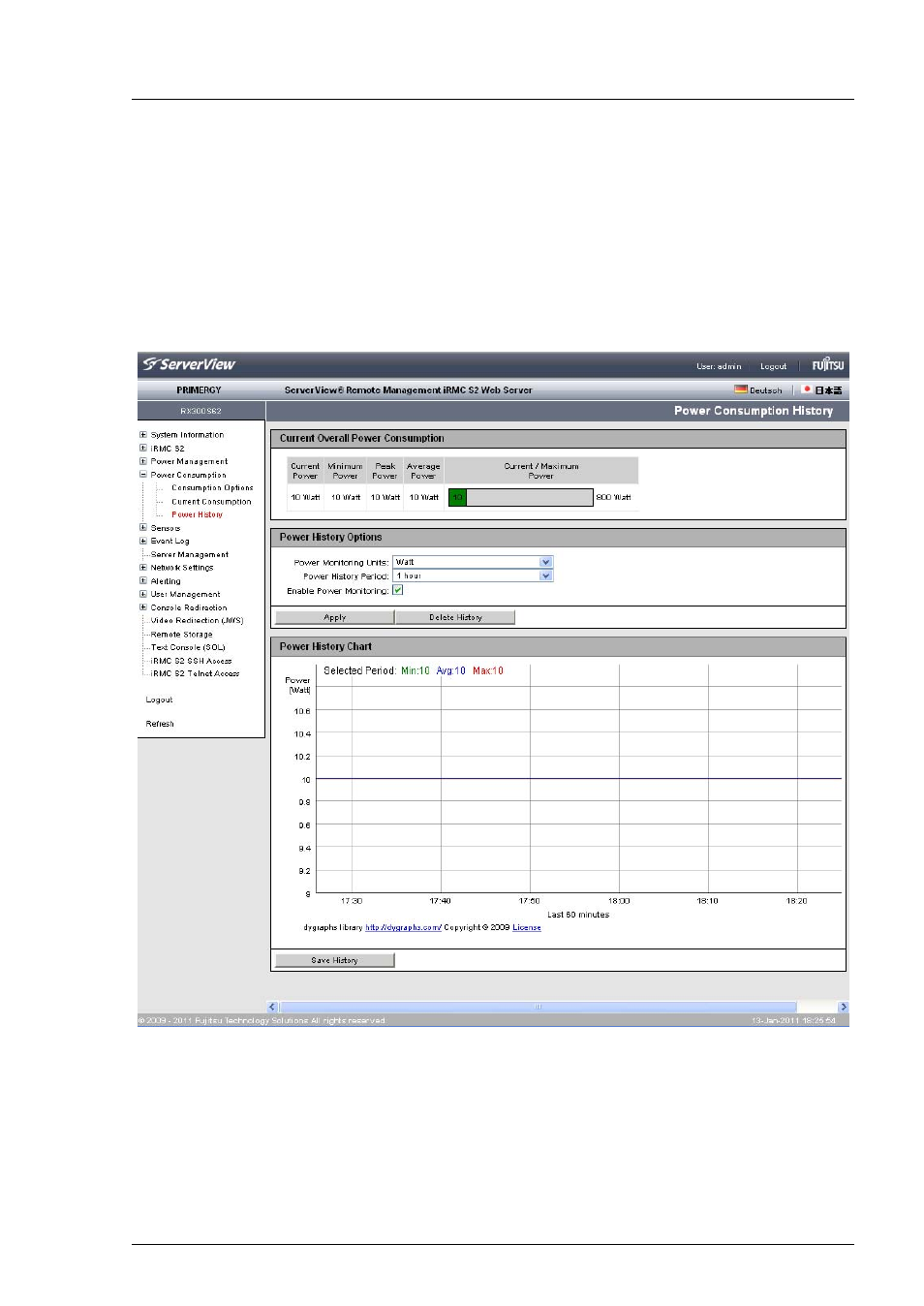Toggle Enable Power Monitoring checkbox

[x=398, y=590]
